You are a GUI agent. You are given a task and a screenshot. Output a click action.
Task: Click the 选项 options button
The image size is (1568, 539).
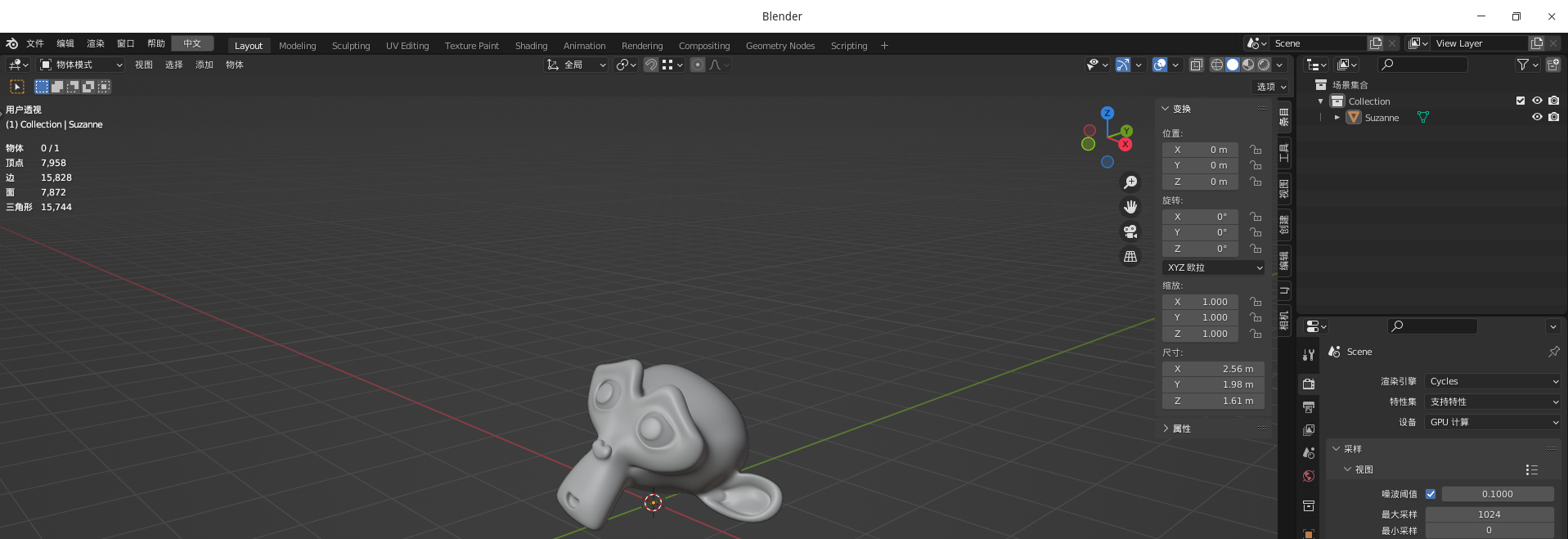point(1271,87)
